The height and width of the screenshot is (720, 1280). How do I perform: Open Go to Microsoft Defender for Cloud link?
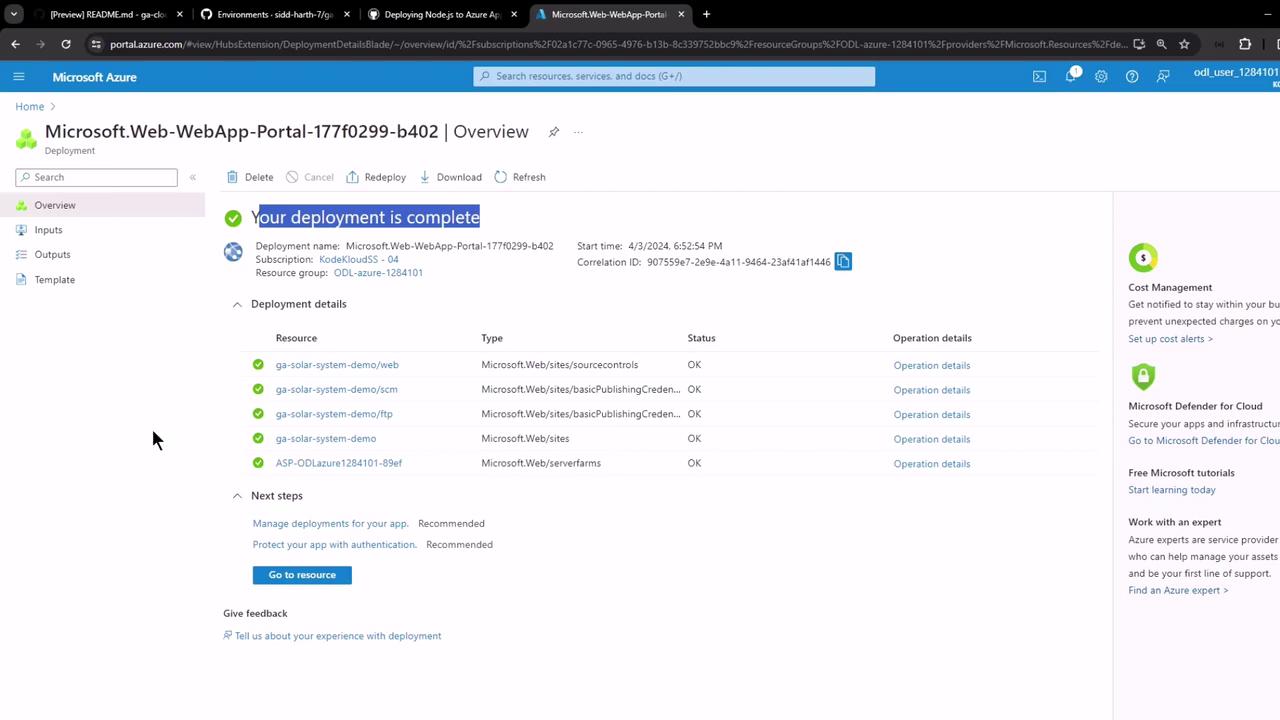tap(1204, 441)
